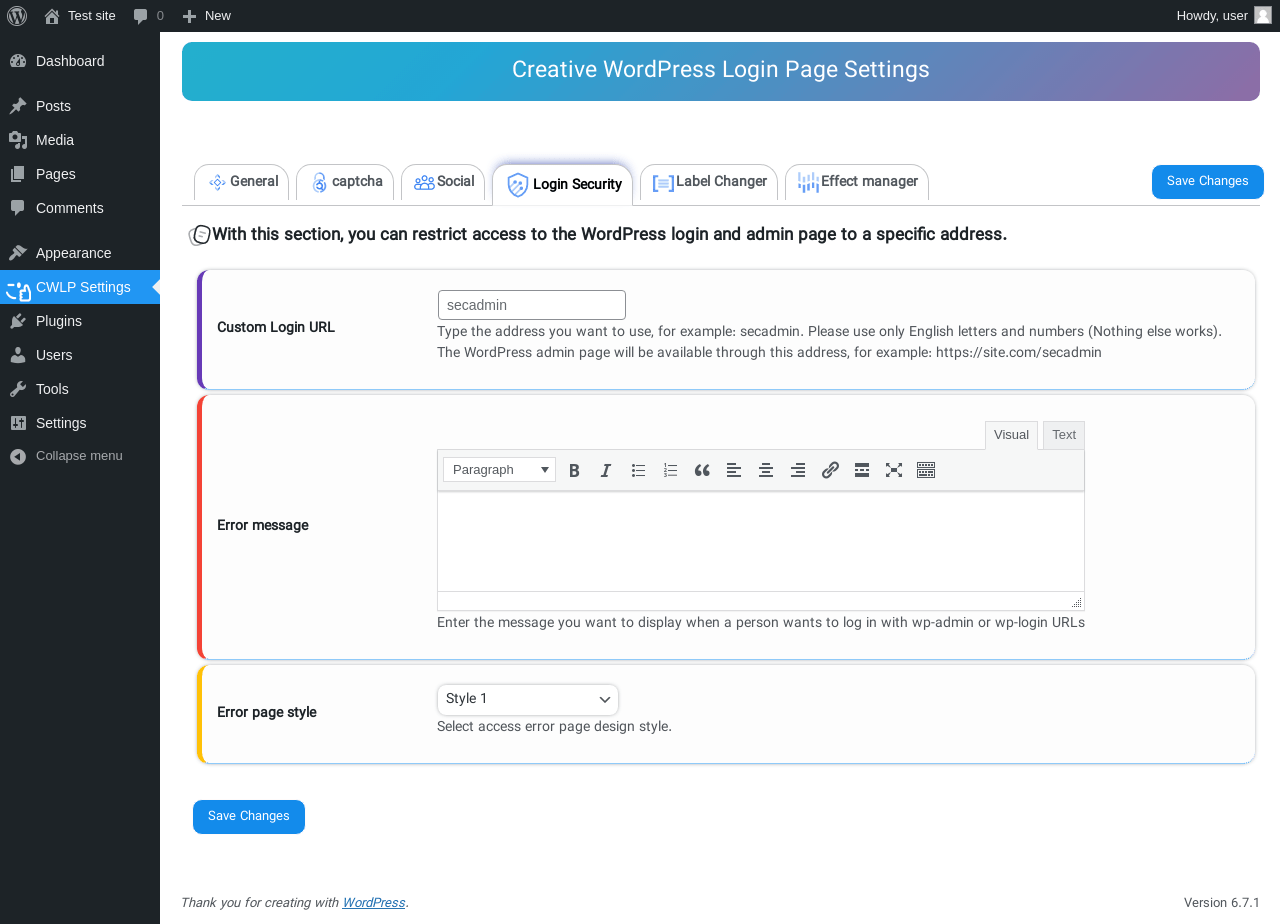Insert a Read More tag
The image size is (1280, 924).
click(862, 470)
